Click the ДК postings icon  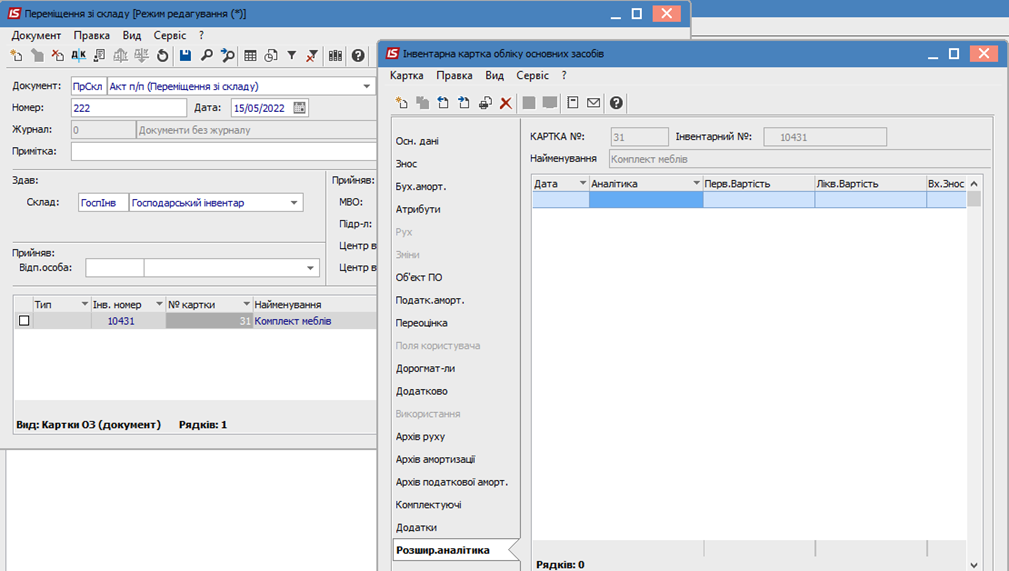click(79, 56)
